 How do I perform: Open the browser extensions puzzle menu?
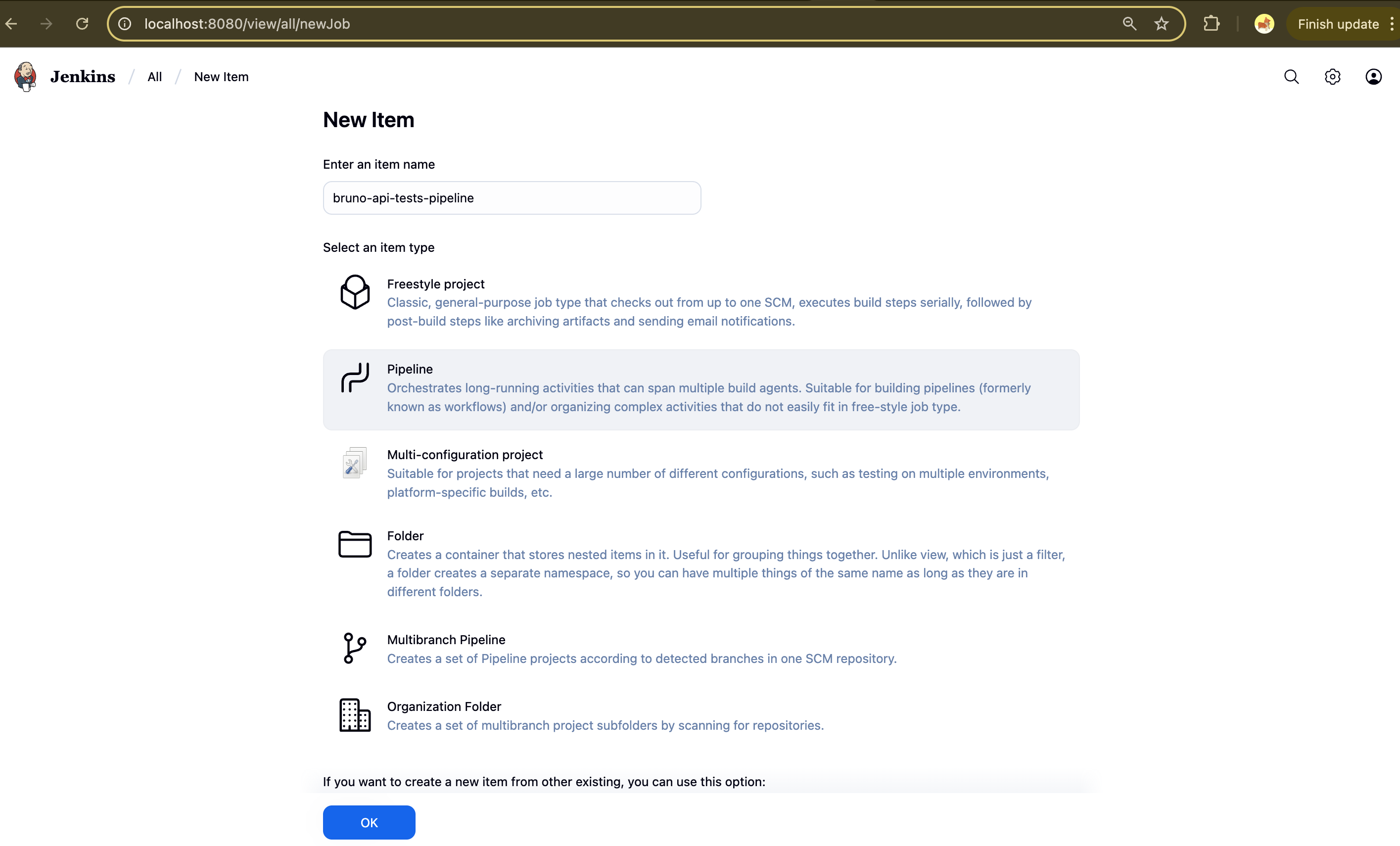pos(1212,23)
